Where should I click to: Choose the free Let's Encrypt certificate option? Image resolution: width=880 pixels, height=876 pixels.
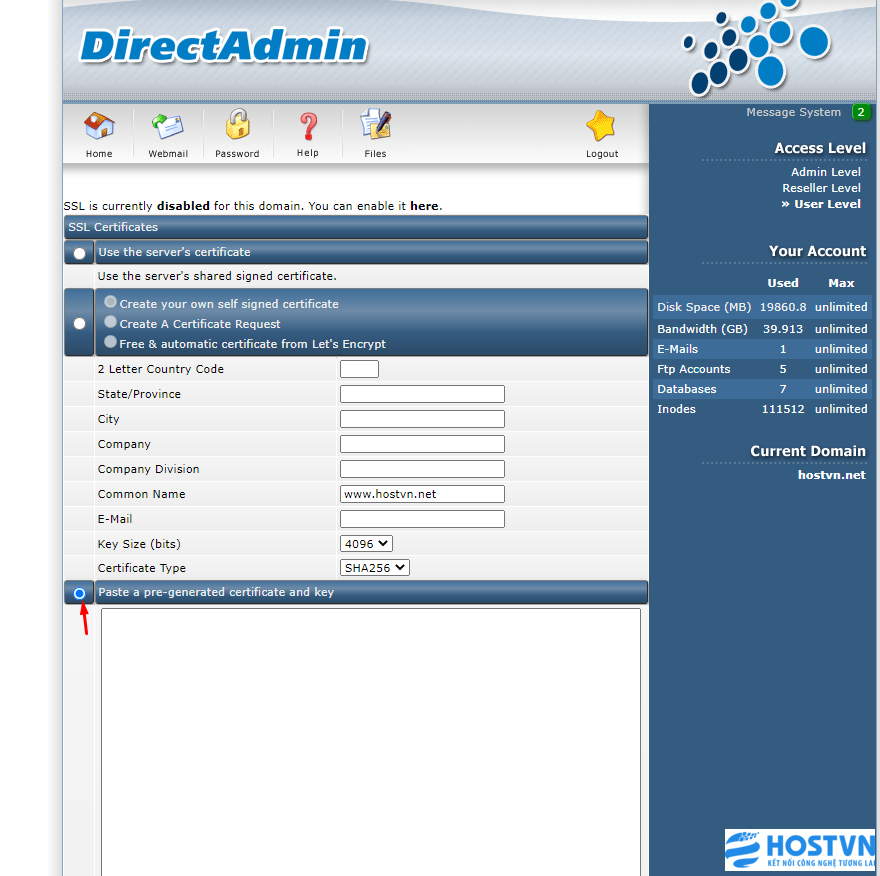[x=111, y=342]
